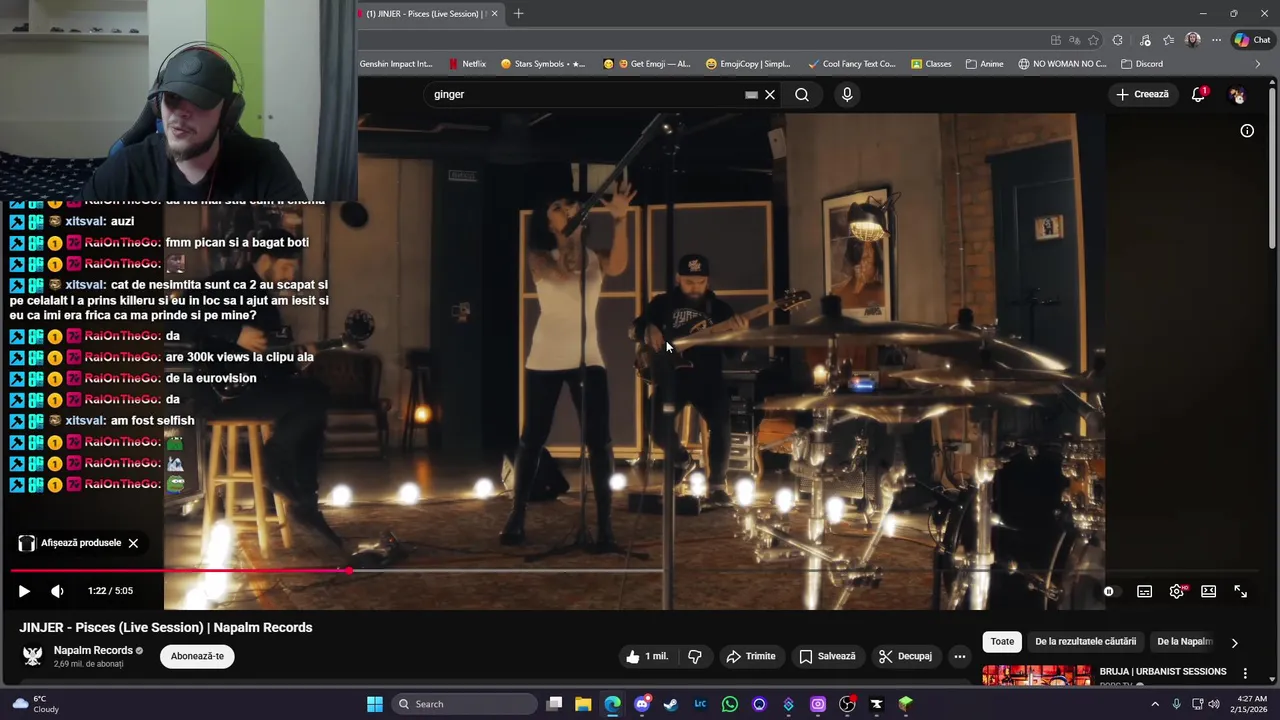Open Steam from the taskbar

[x=671, y=704]
